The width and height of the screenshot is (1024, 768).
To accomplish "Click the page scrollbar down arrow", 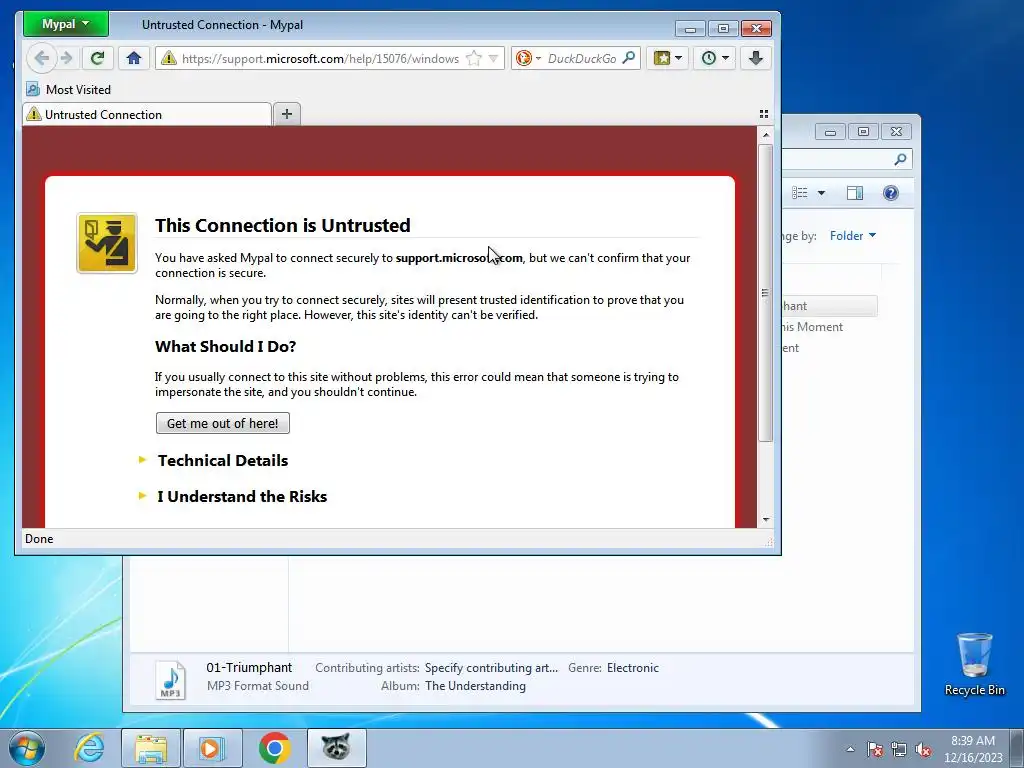I will (766, 520).
